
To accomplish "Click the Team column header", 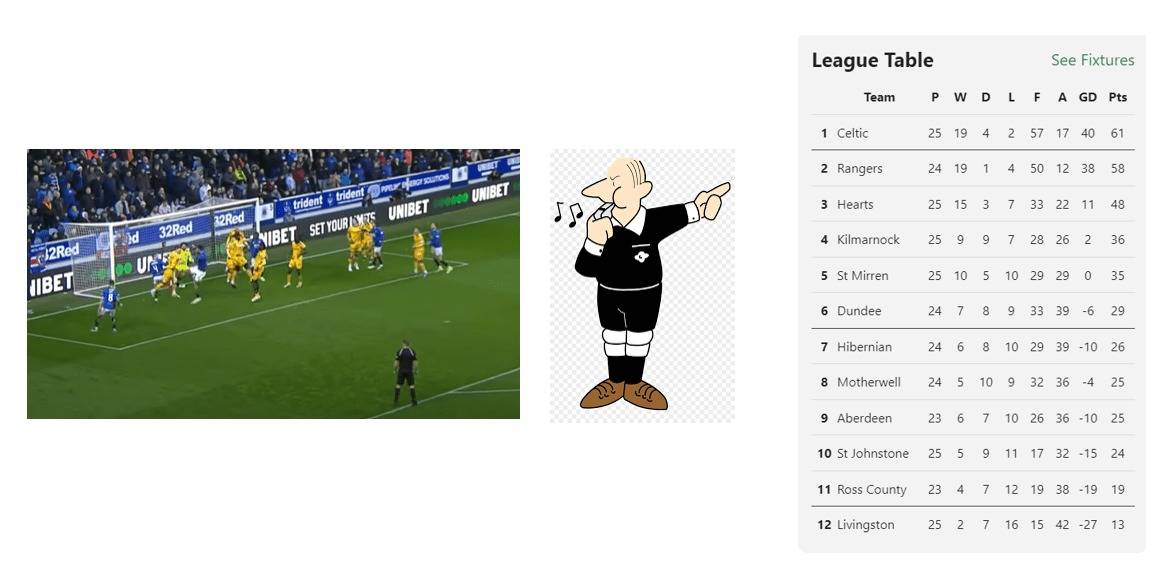I will (879, 98).
